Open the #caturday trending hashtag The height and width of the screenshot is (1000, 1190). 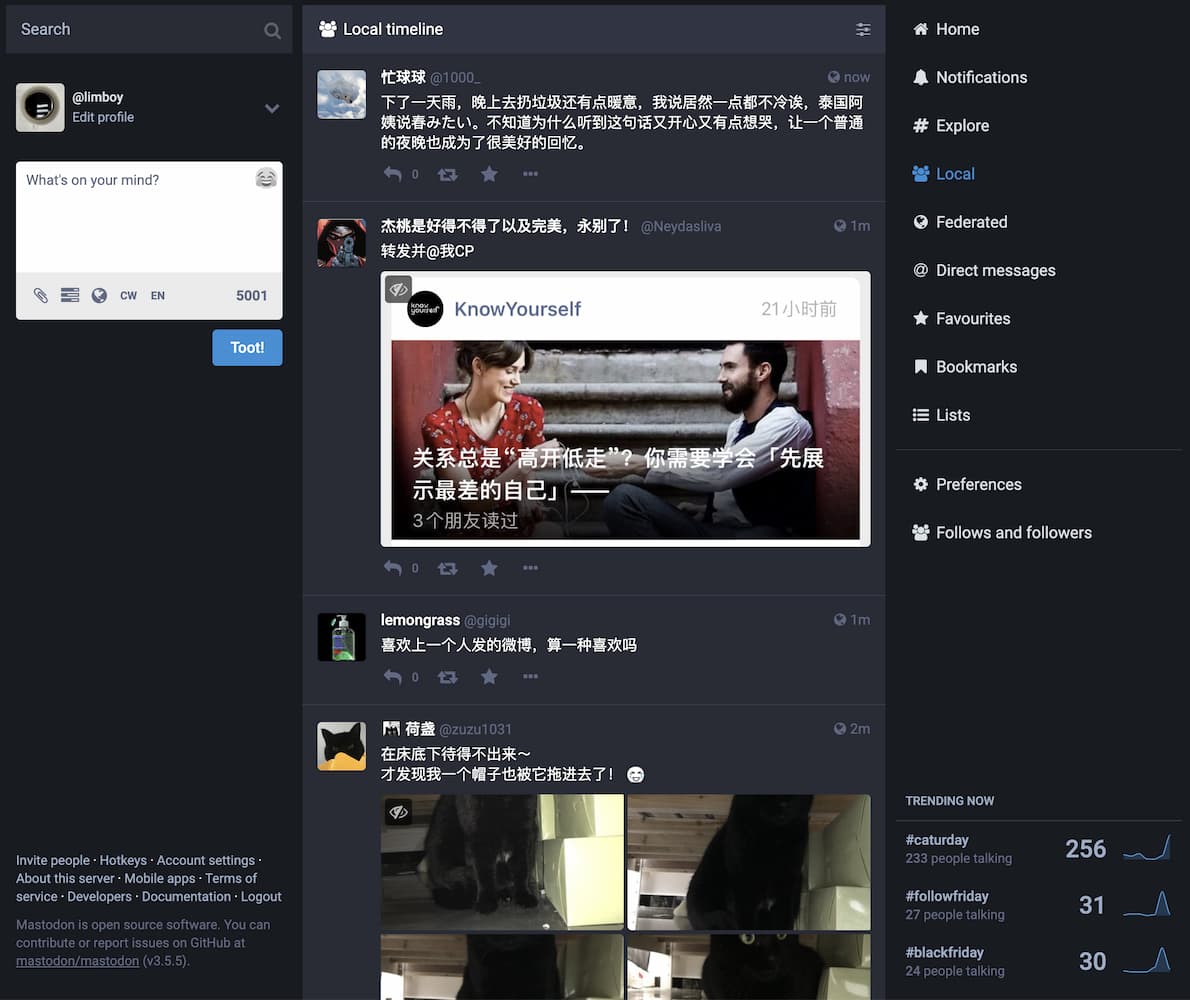click(937, 840)
